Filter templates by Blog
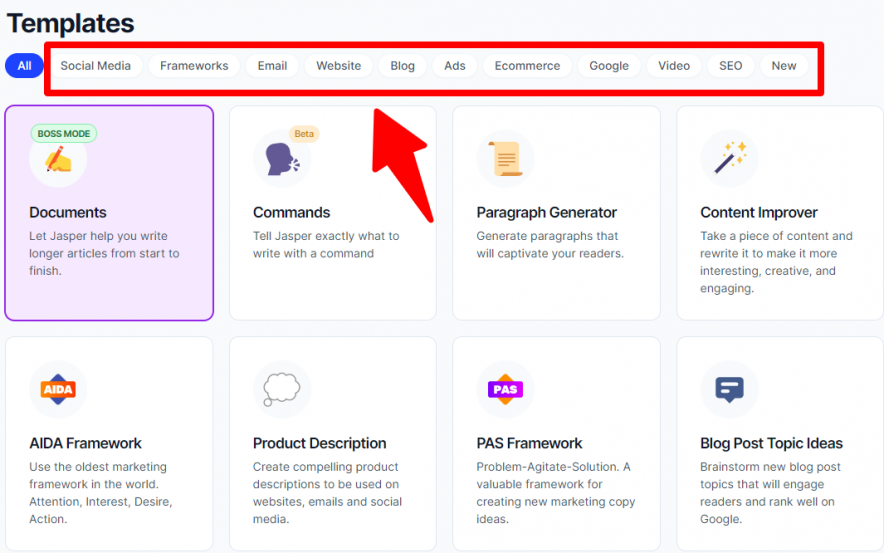Screen dimensions: 884x553 403,66
